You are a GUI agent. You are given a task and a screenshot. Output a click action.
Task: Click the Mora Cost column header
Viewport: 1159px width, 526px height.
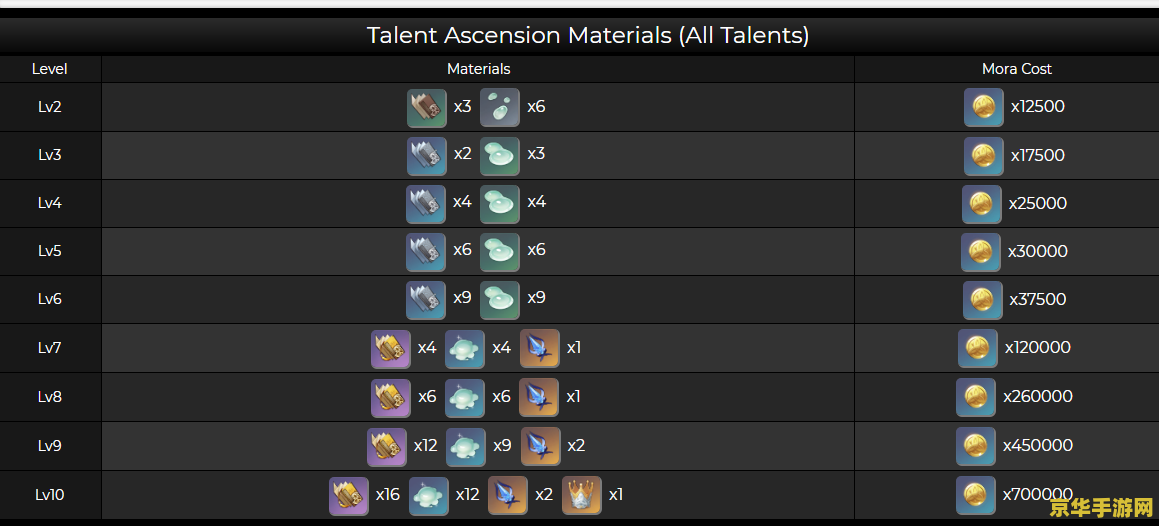coord(1016,69)
